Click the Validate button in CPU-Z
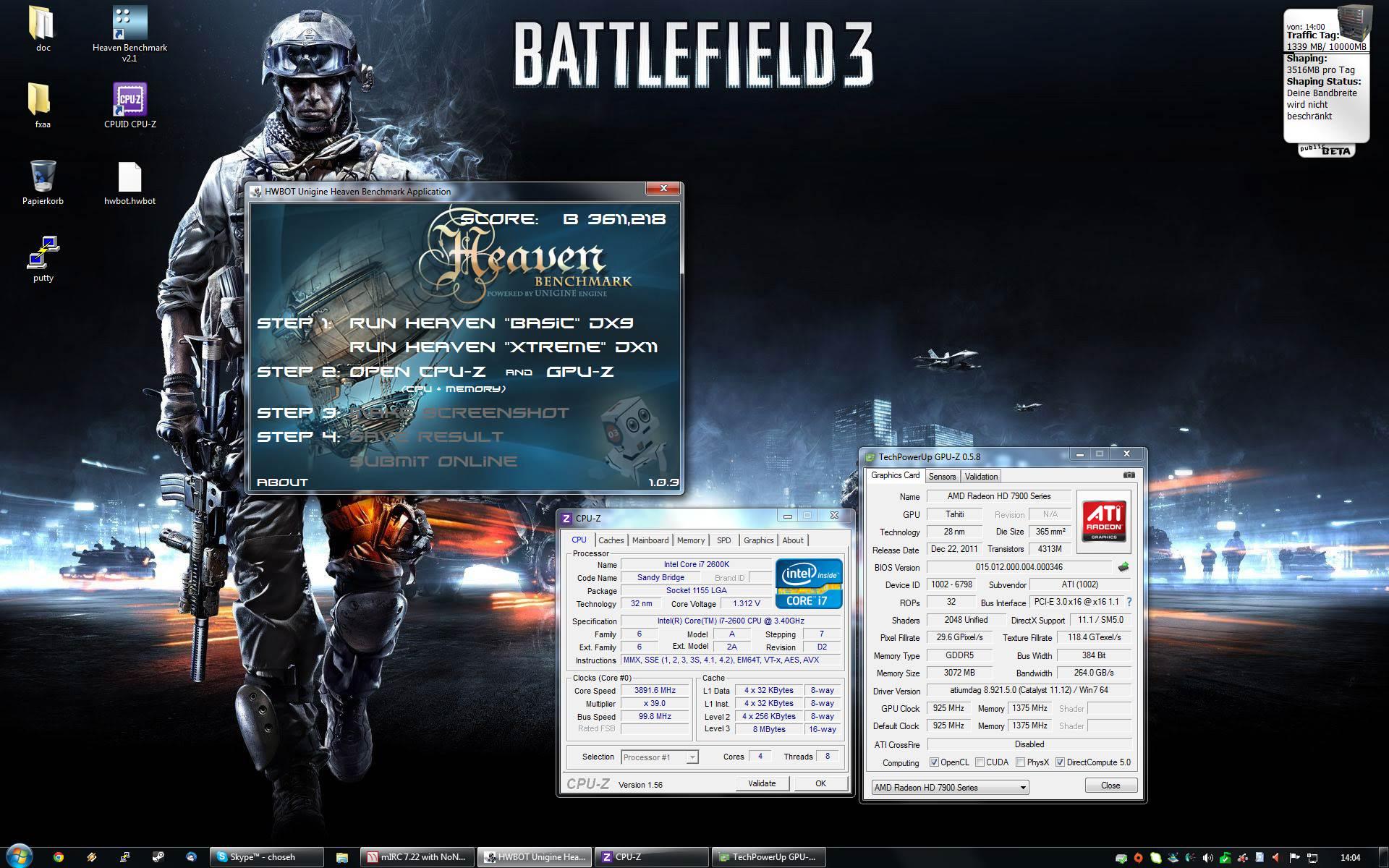Screen dimensions: 1389x868 point(761,783)
